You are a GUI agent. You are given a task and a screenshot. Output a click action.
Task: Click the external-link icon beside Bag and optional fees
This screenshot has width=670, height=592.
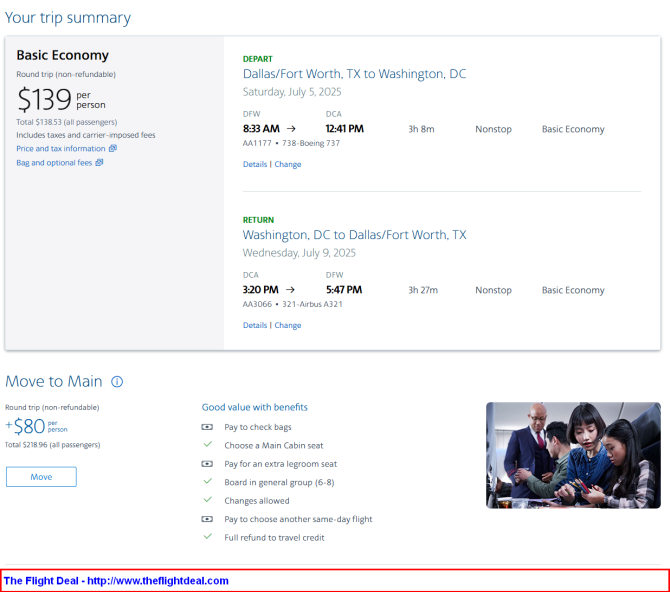pos(99,162)
